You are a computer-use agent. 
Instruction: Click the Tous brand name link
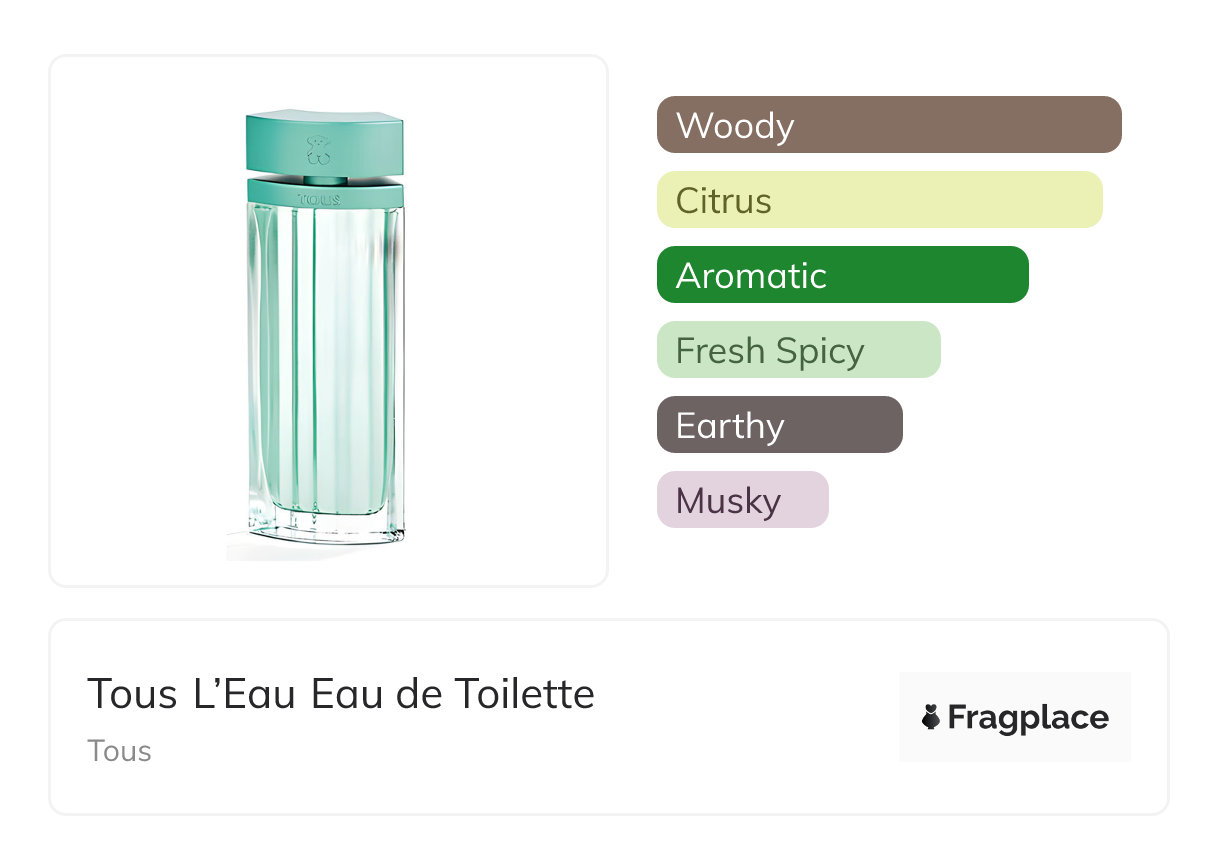(119, 751)
